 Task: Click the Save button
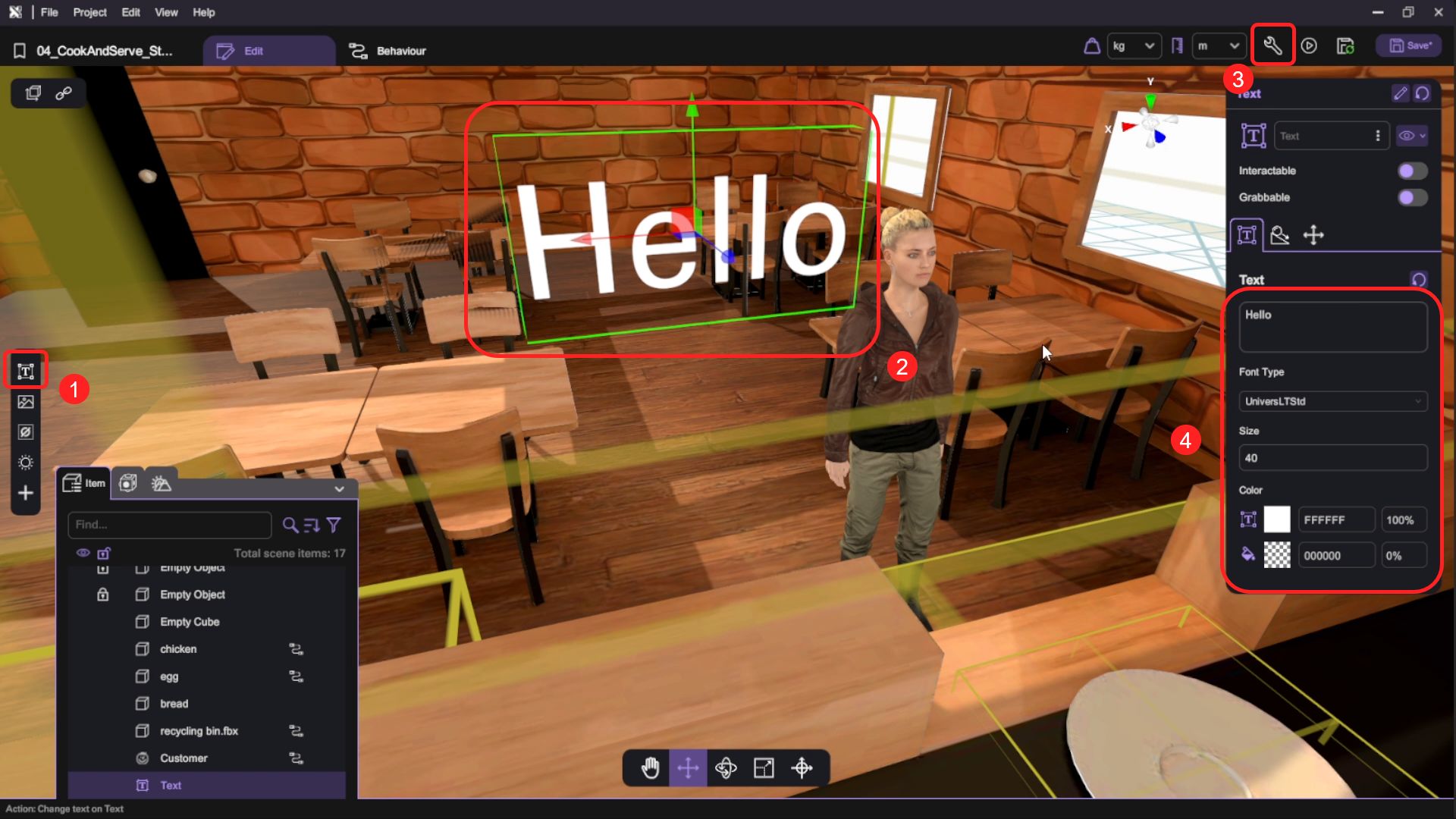click(1410, 45)
